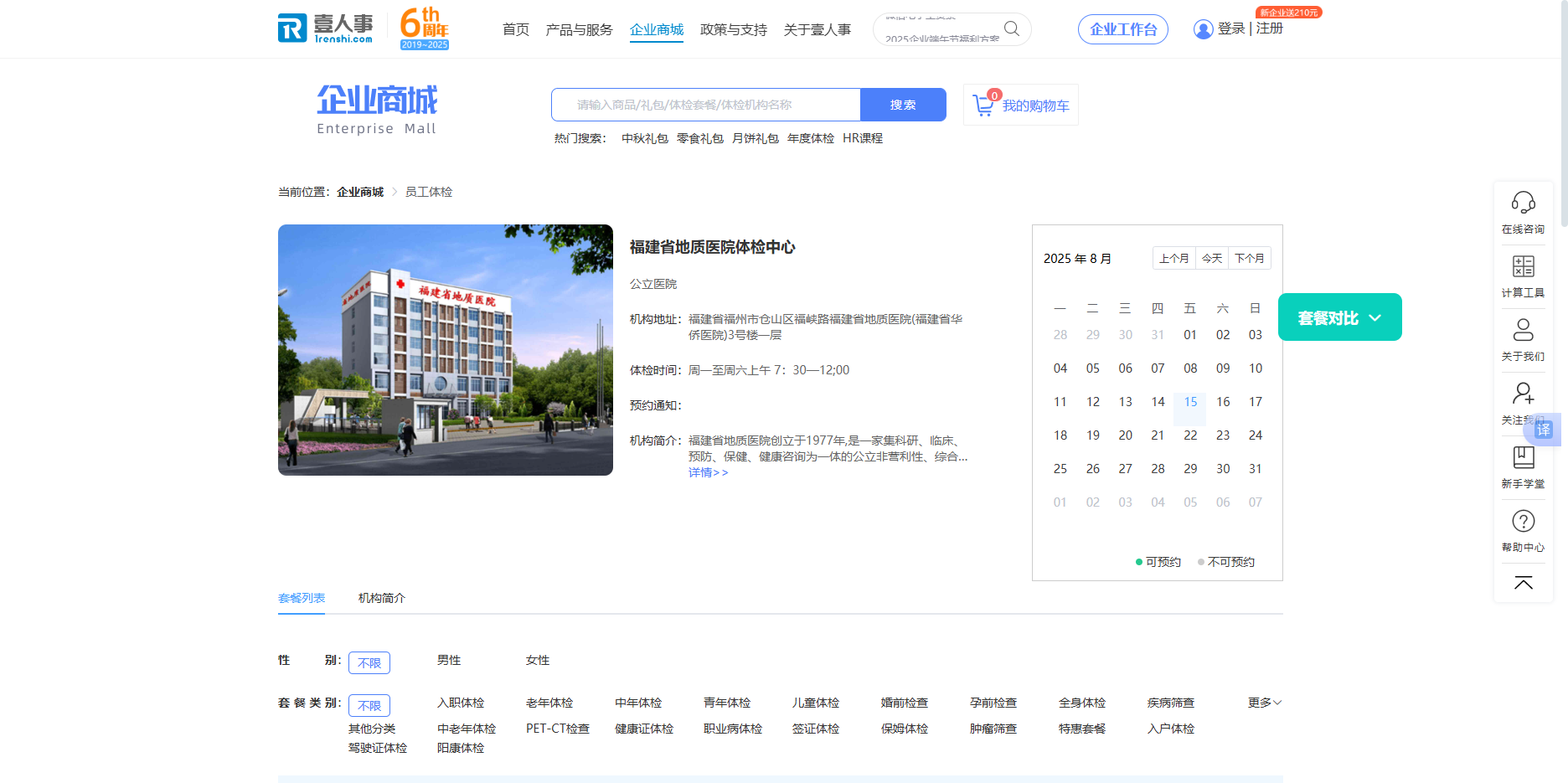This screenshot has height=783, width=1568.
Task: Select 女性 gender filter
Action: (538, 660)
